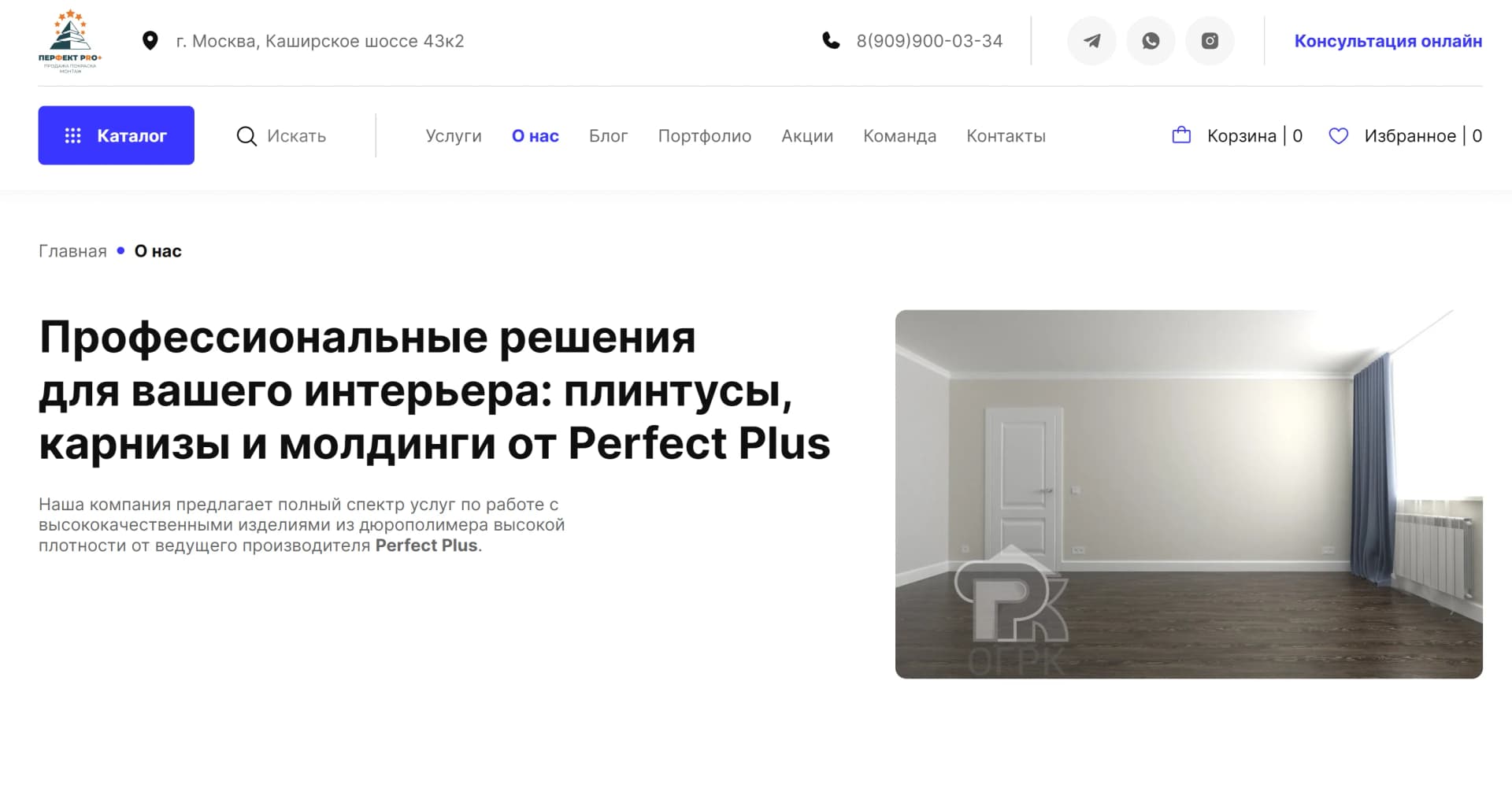
Task: Click the location pin icon
Action: 150,41
